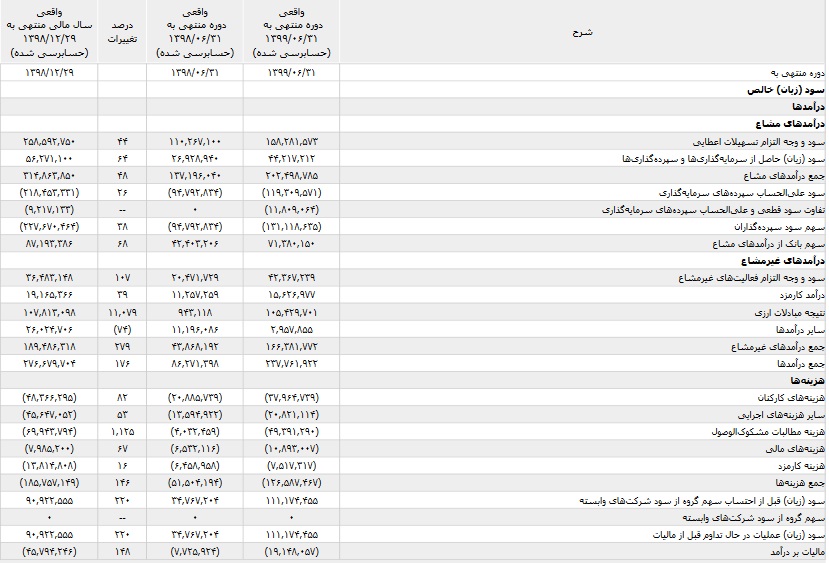Select value '(۱۱۹,۳۰۹,۵۷۱)'
The height and width of the screenshot is (563, 829).
pos(291,192)
